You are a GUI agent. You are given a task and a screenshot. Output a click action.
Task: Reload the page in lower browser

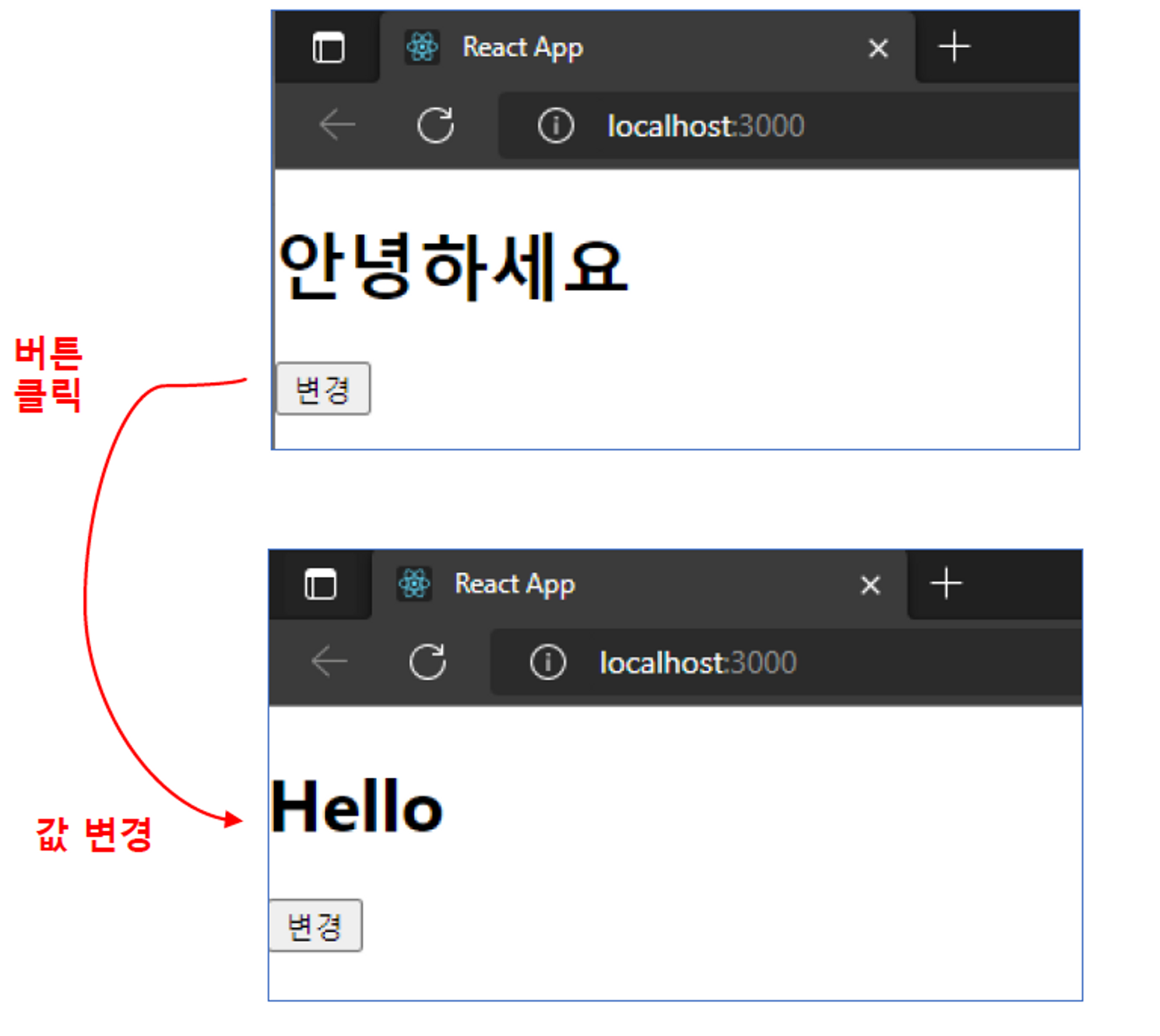[427, 662]
